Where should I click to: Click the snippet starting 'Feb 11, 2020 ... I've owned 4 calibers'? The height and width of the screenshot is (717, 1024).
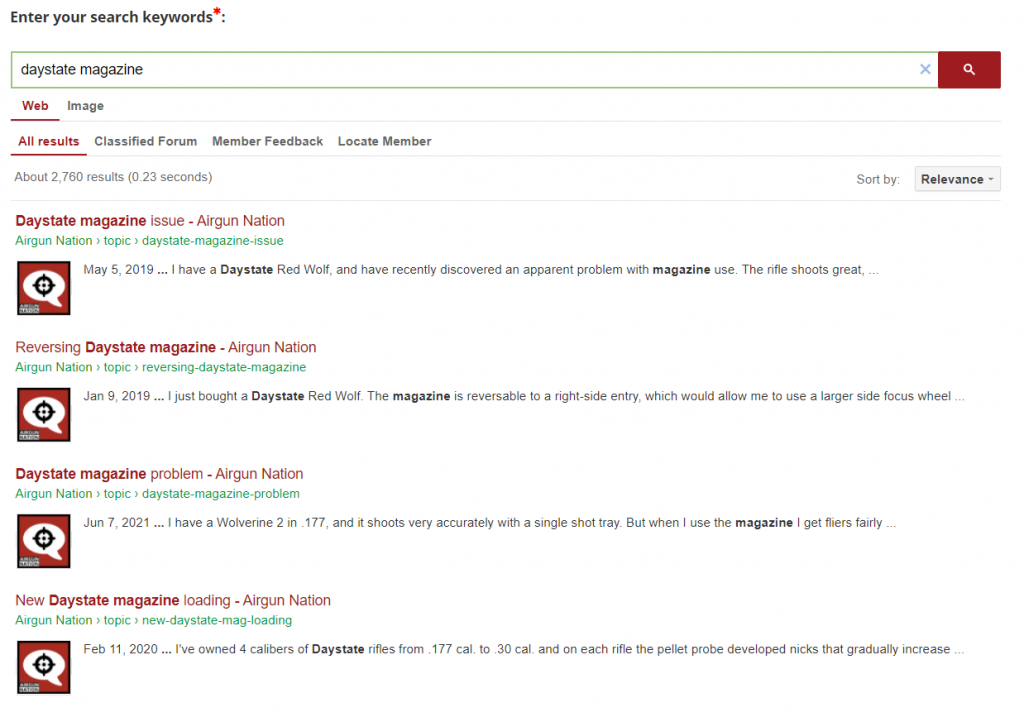pyautogui.click(x=523, y=650)
